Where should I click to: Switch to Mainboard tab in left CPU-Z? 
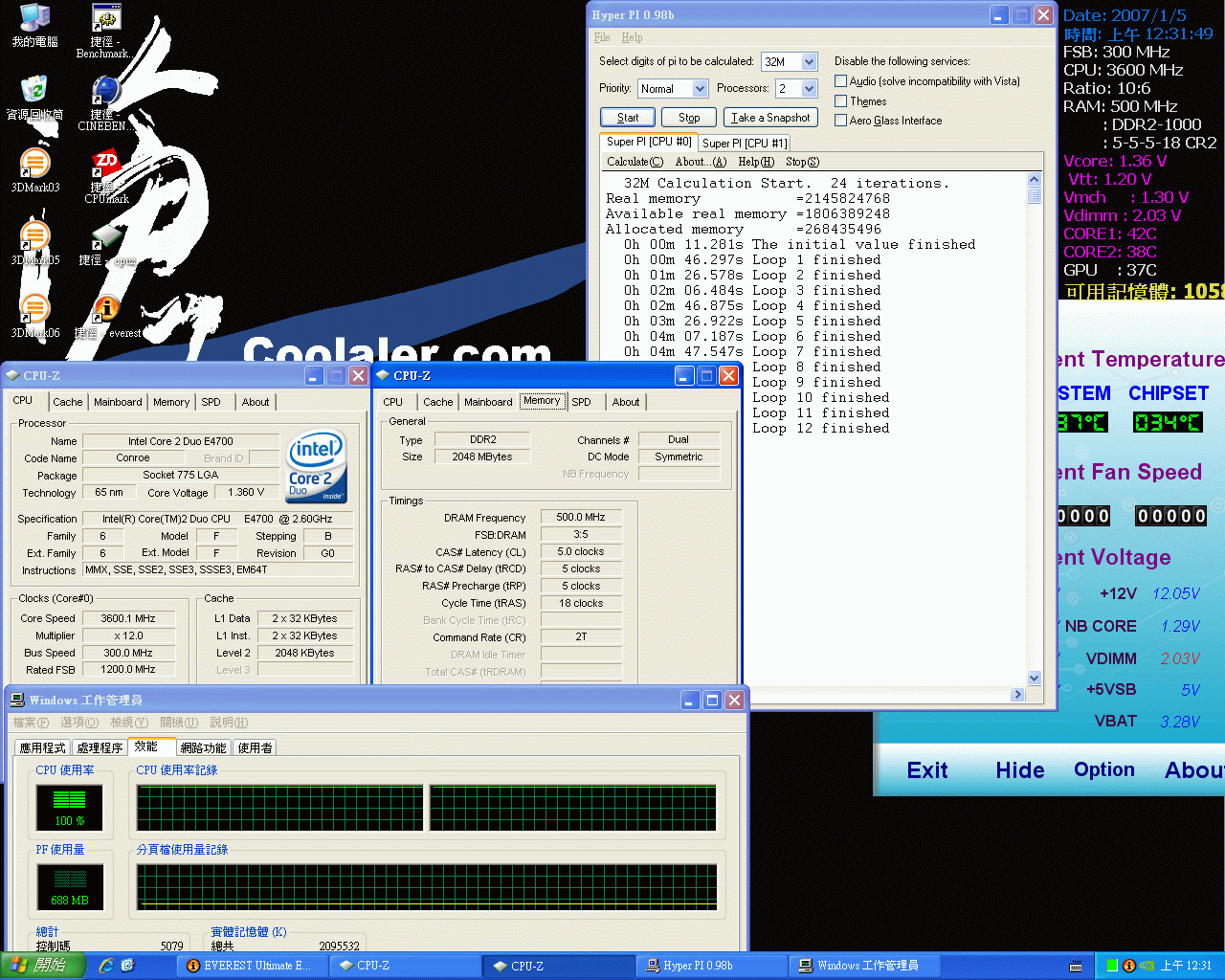[118, 402]
